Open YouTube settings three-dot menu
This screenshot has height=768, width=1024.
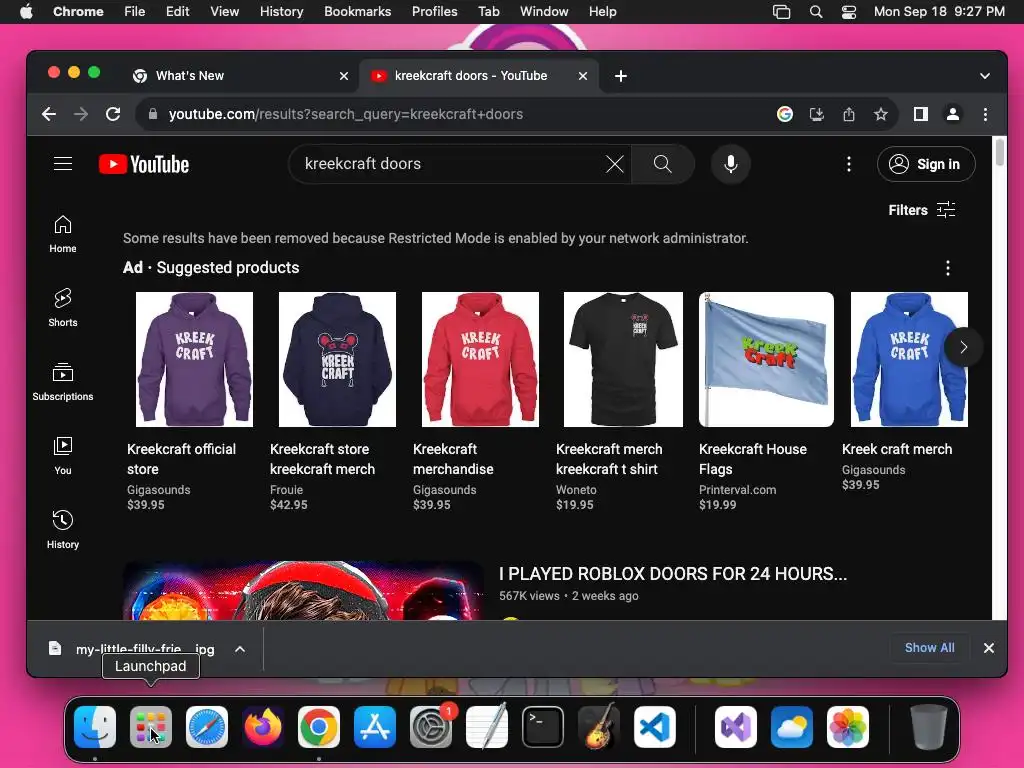point(848,164)
